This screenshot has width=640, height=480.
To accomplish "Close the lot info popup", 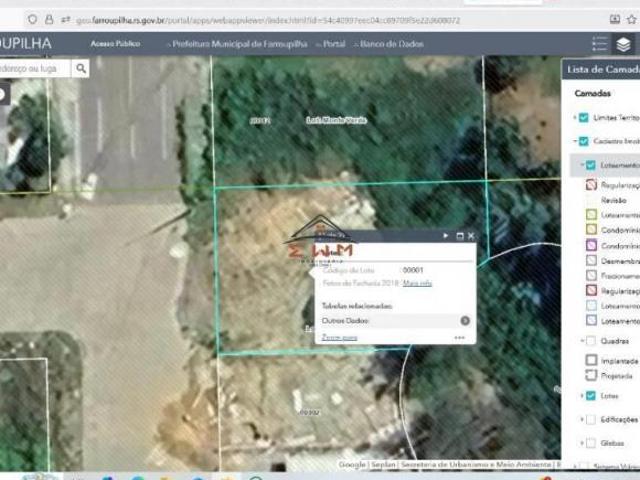I will coord(471,236).
